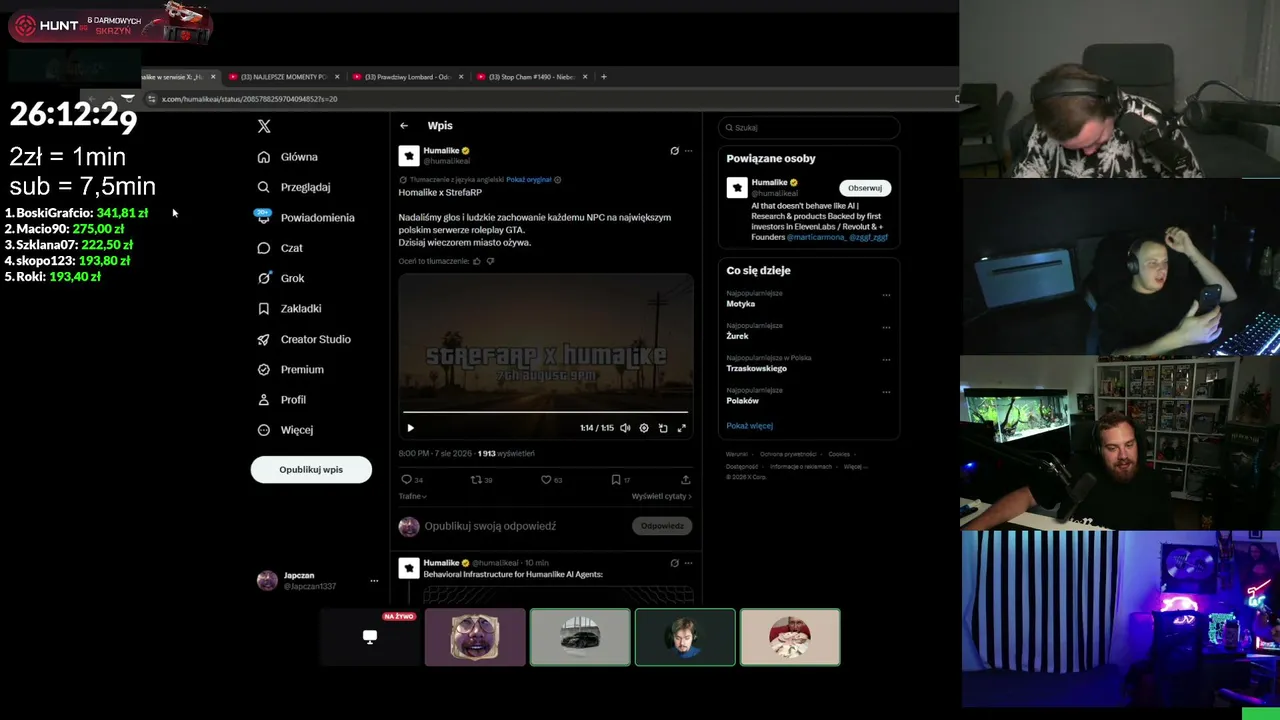Open Profil in the sidebar
This screenshot has width=1280, height=720.
(282, 399)
